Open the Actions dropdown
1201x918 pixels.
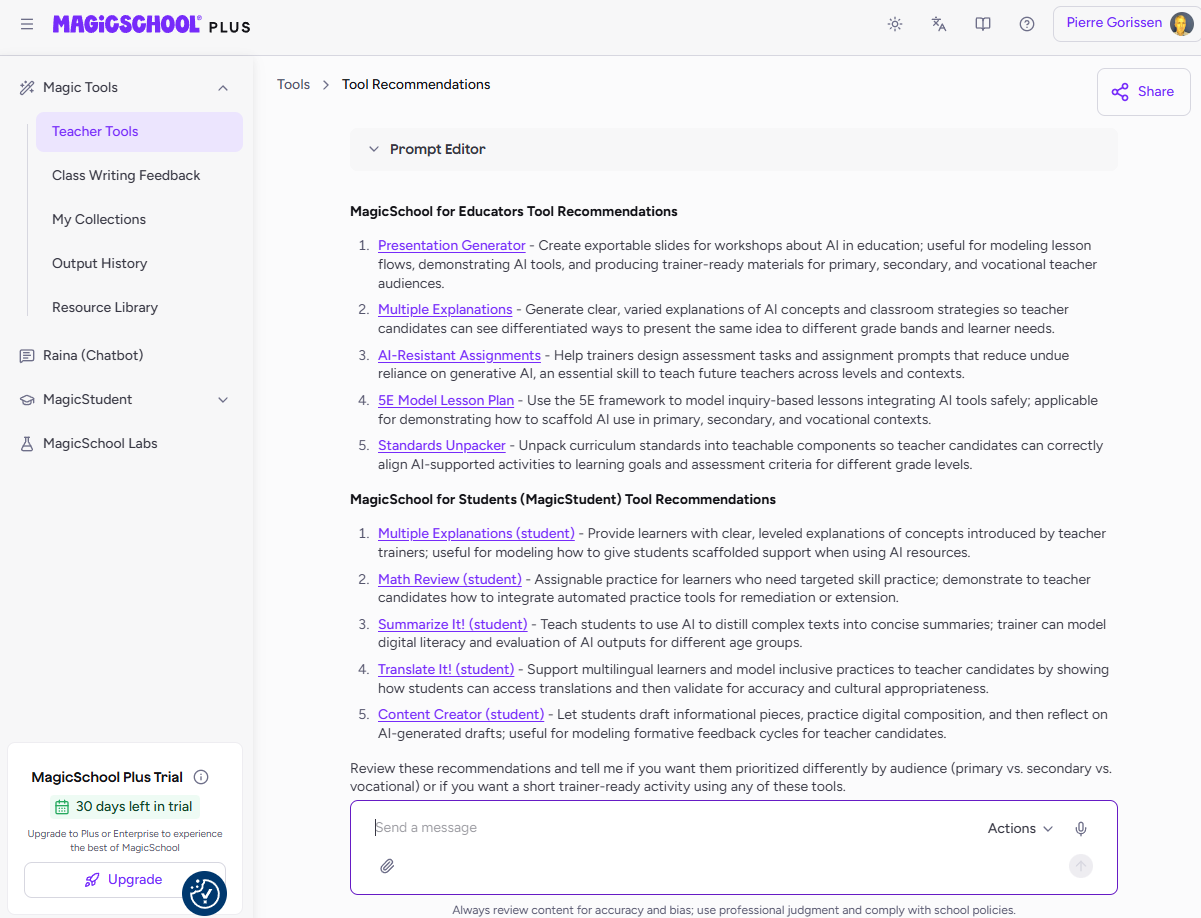1020,828
